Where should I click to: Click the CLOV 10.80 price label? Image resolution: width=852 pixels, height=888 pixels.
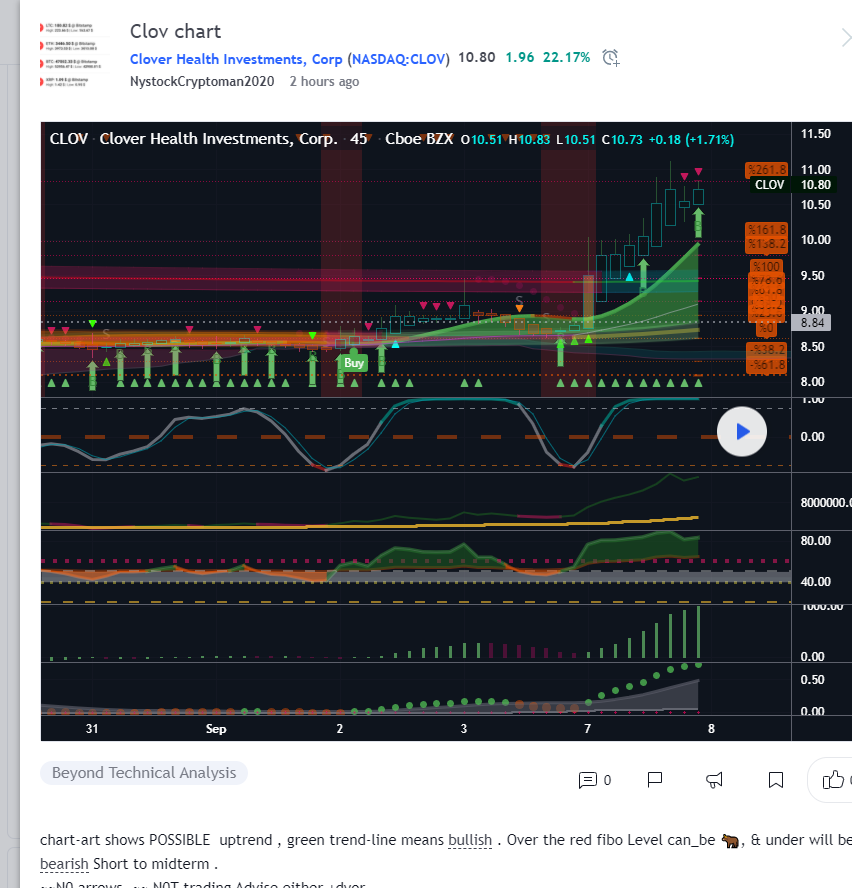pos(772,185)
